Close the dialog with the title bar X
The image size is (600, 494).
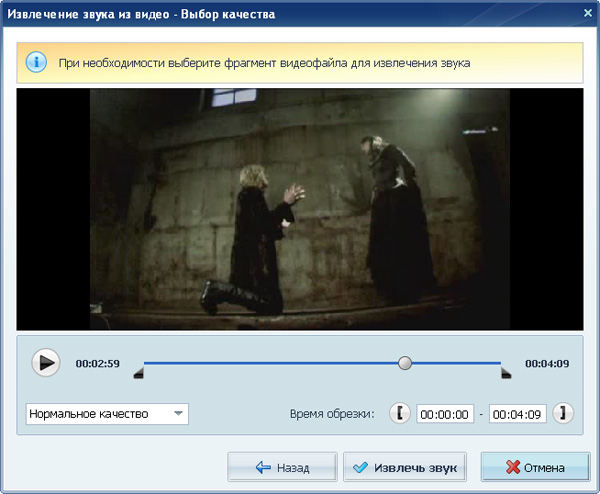[588, 13]
